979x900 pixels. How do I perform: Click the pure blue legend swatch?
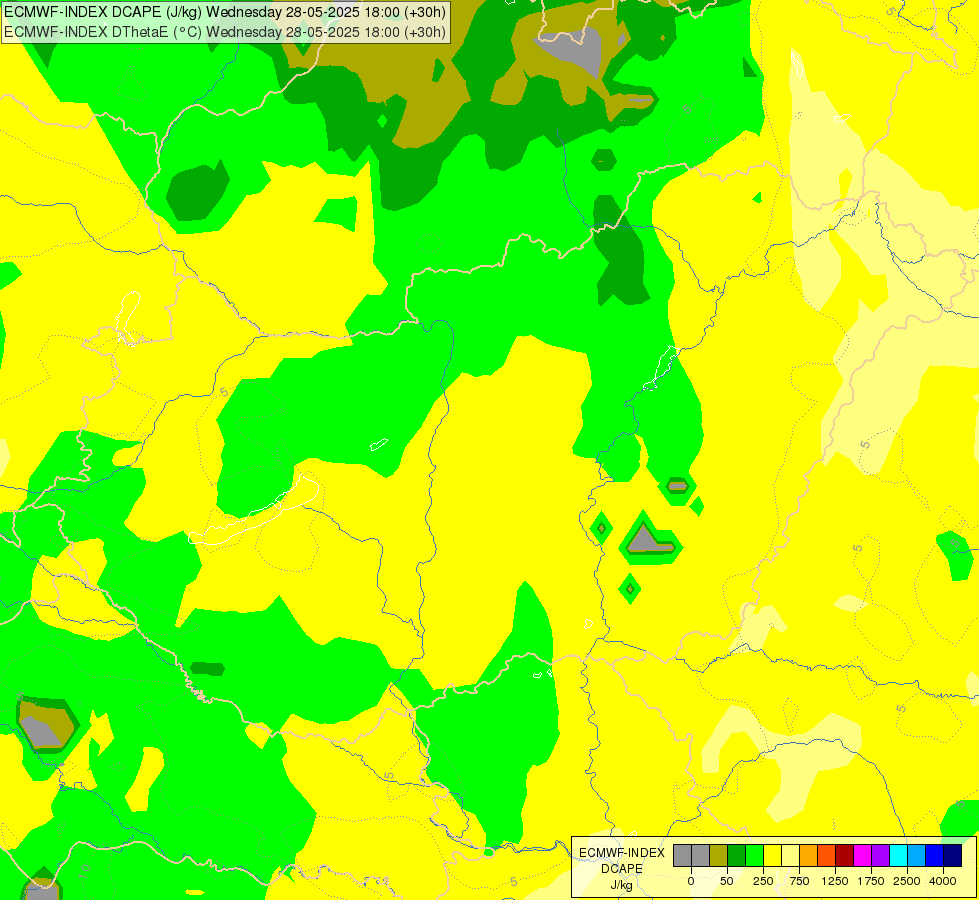[x=935, y=856]
